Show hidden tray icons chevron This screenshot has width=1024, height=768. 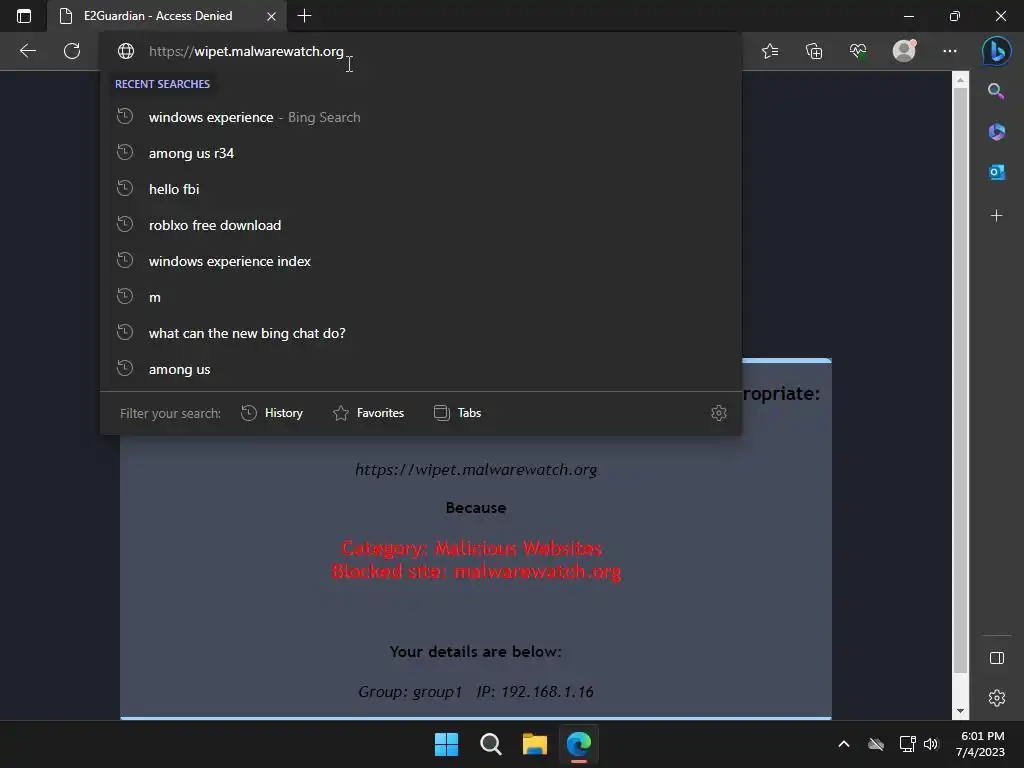844,744
